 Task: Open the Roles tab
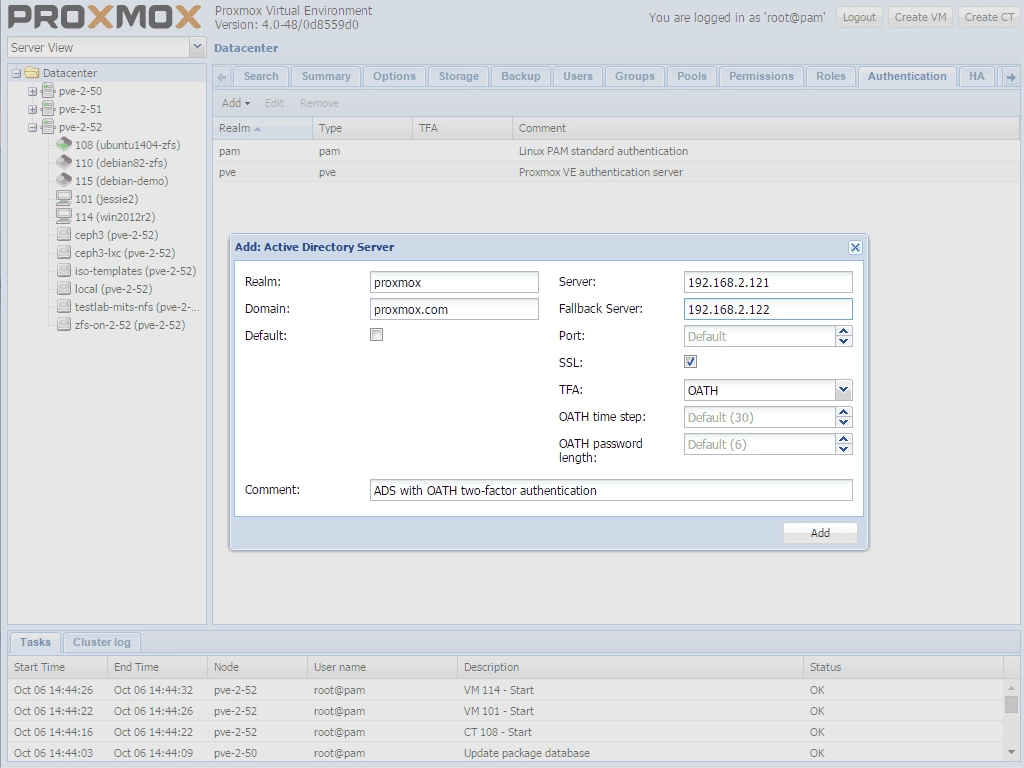[x=831, y=76]
